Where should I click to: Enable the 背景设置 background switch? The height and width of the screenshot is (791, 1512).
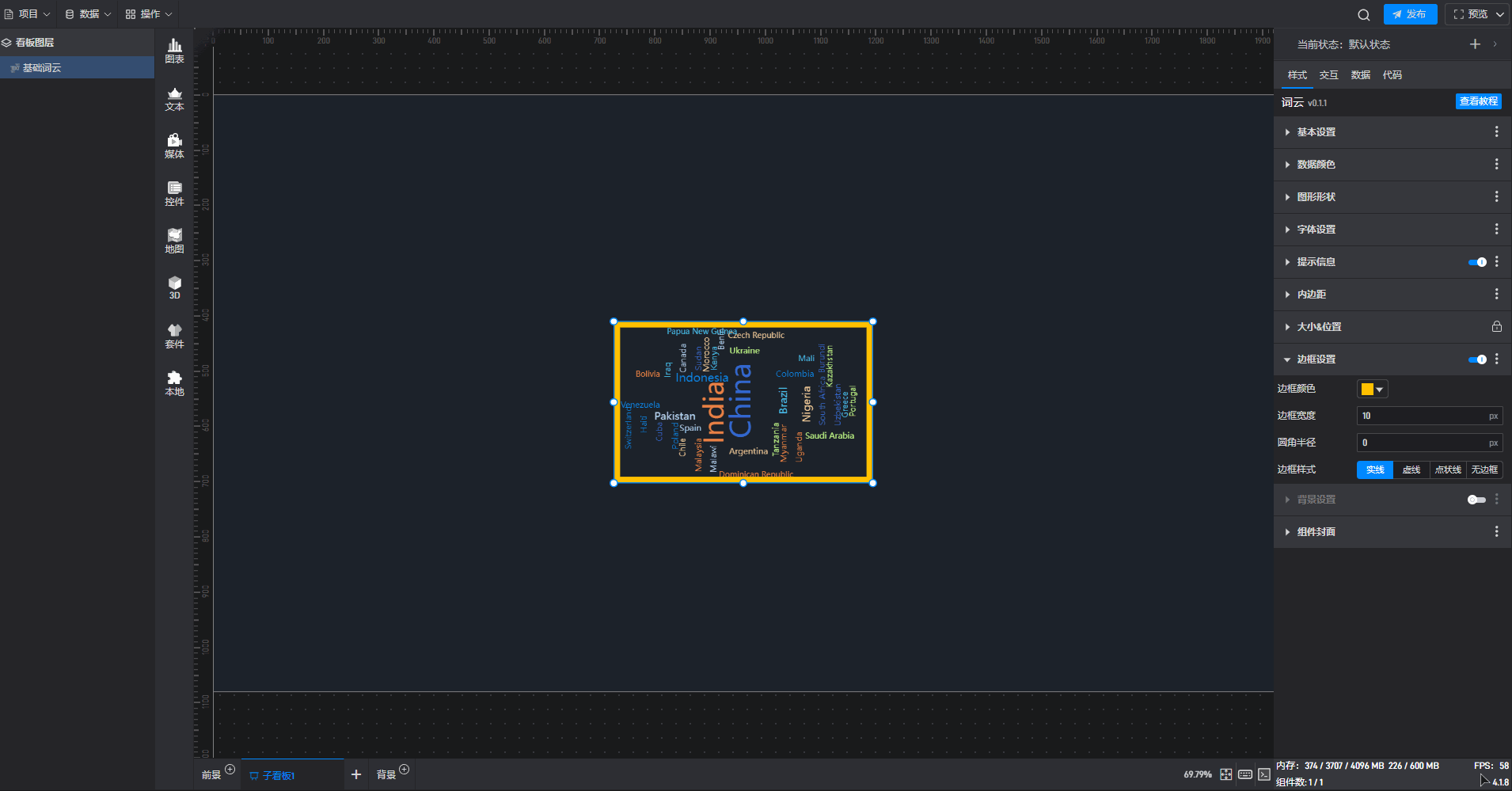pyautogui.click(x=1476, y=500)
